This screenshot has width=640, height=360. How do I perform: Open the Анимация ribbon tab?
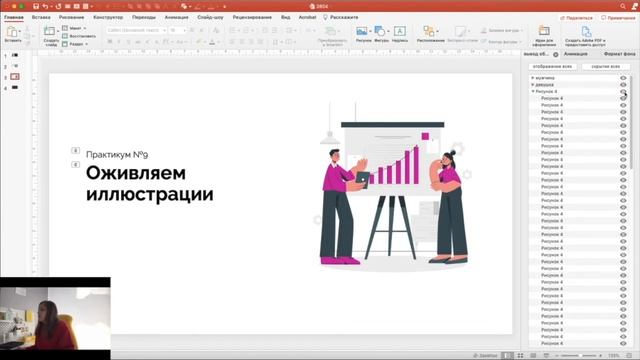click(176, 18)
